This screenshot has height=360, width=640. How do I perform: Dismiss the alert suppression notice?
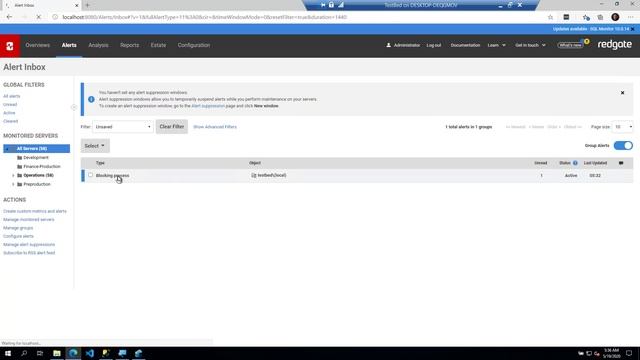point(622,93)
